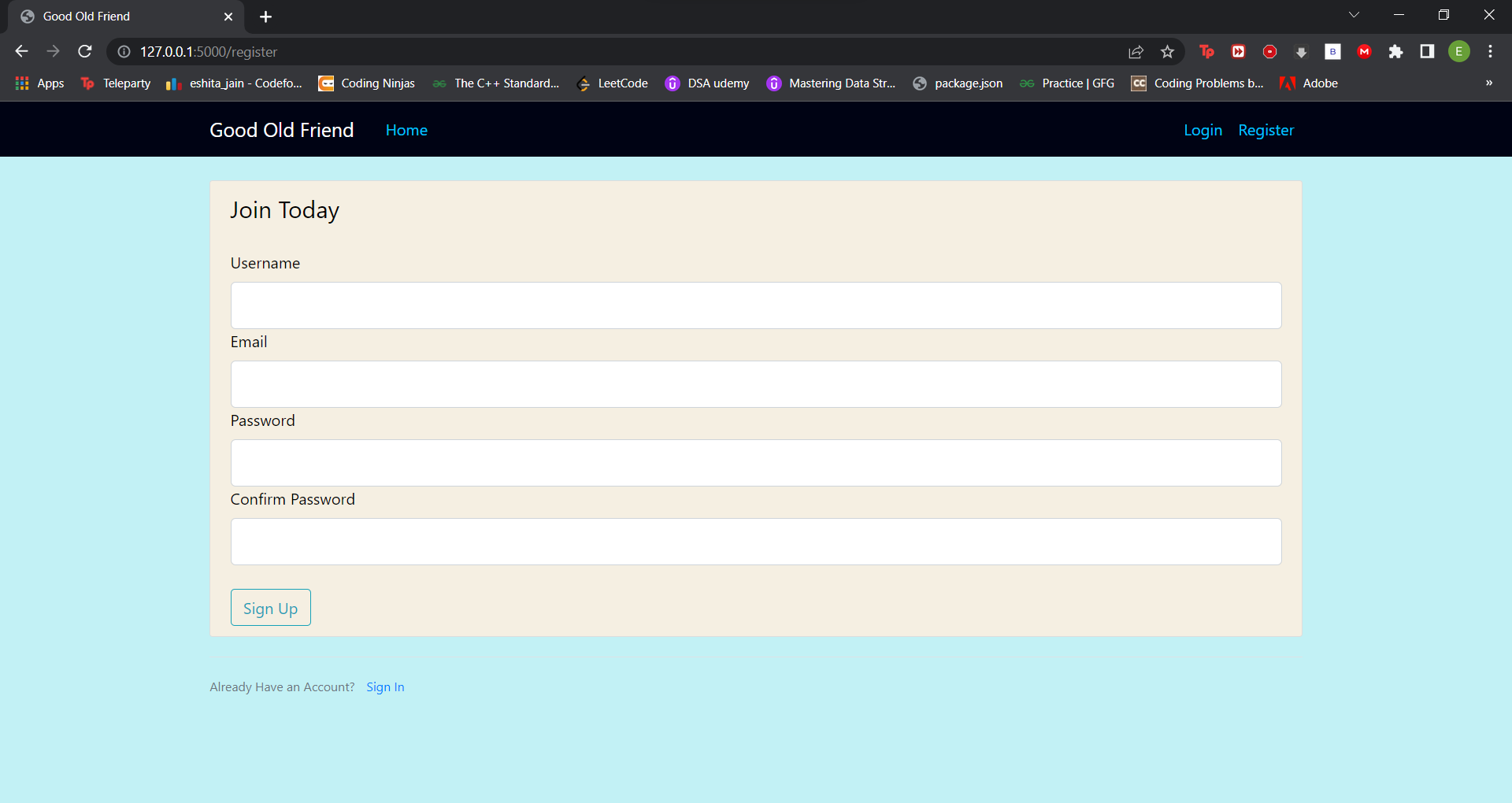Click the Register link in navbar
Screen dimensions: 1512x803
coord(1266,130)
